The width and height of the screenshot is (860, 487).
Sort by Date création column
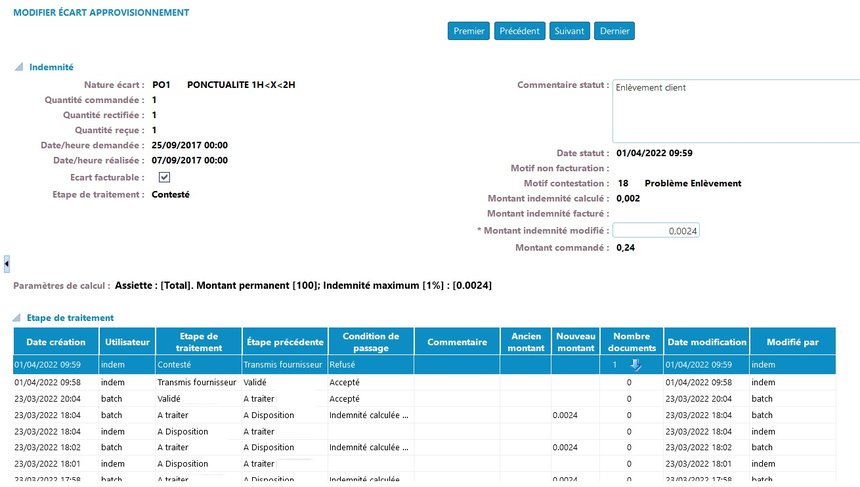click(56, 342)
